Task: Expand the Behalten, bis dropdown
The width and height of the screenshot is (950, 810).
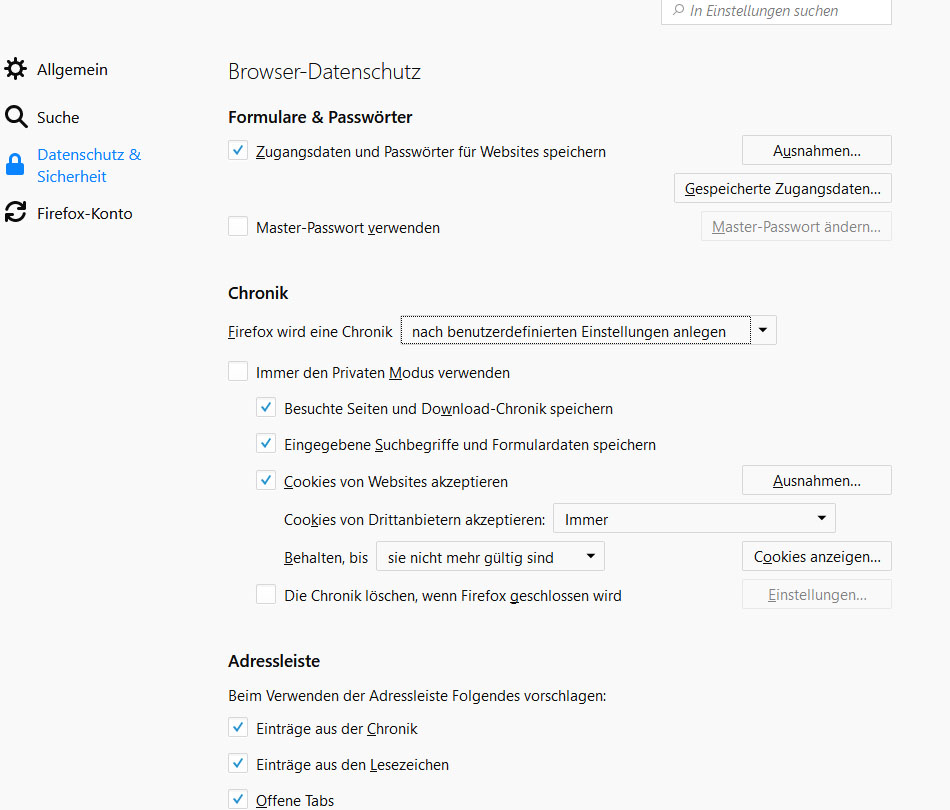Action: click(x=490, y=557)
